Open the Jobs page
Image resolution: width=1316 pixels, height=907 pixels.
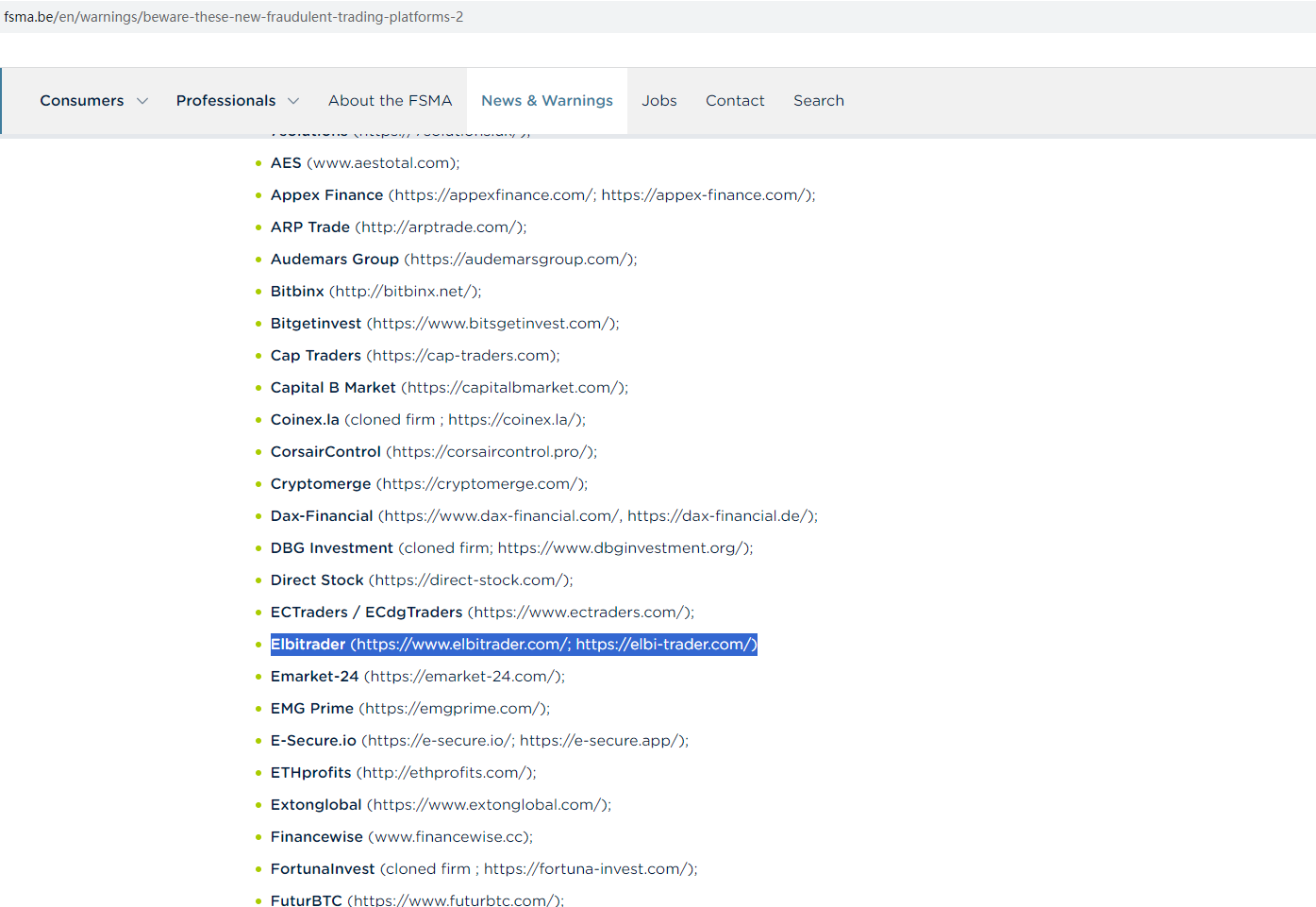[658, 101]
